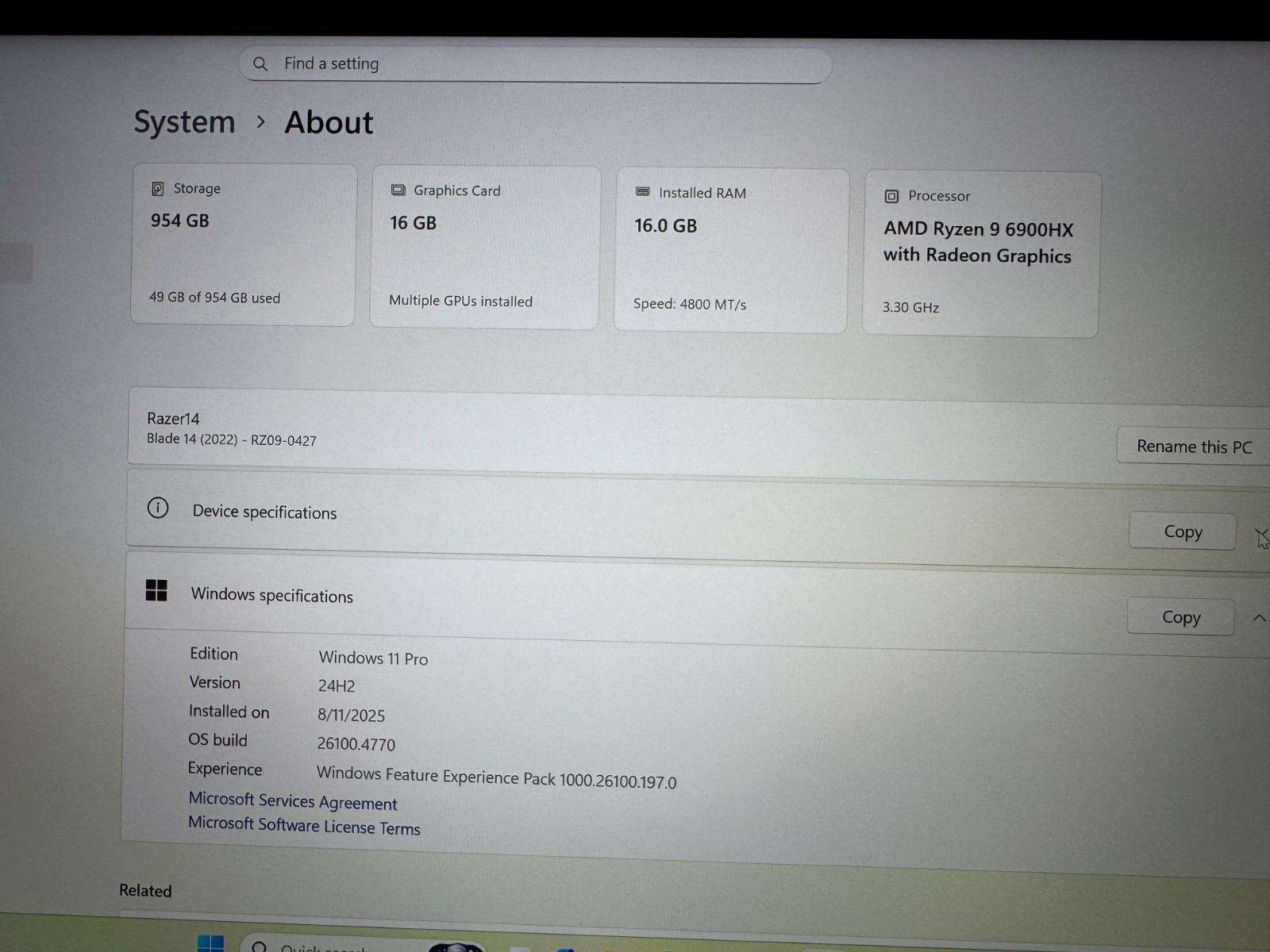The image size is (1270, 952).
Task: Click the Razer14 PC name
Action: (173, 419)
